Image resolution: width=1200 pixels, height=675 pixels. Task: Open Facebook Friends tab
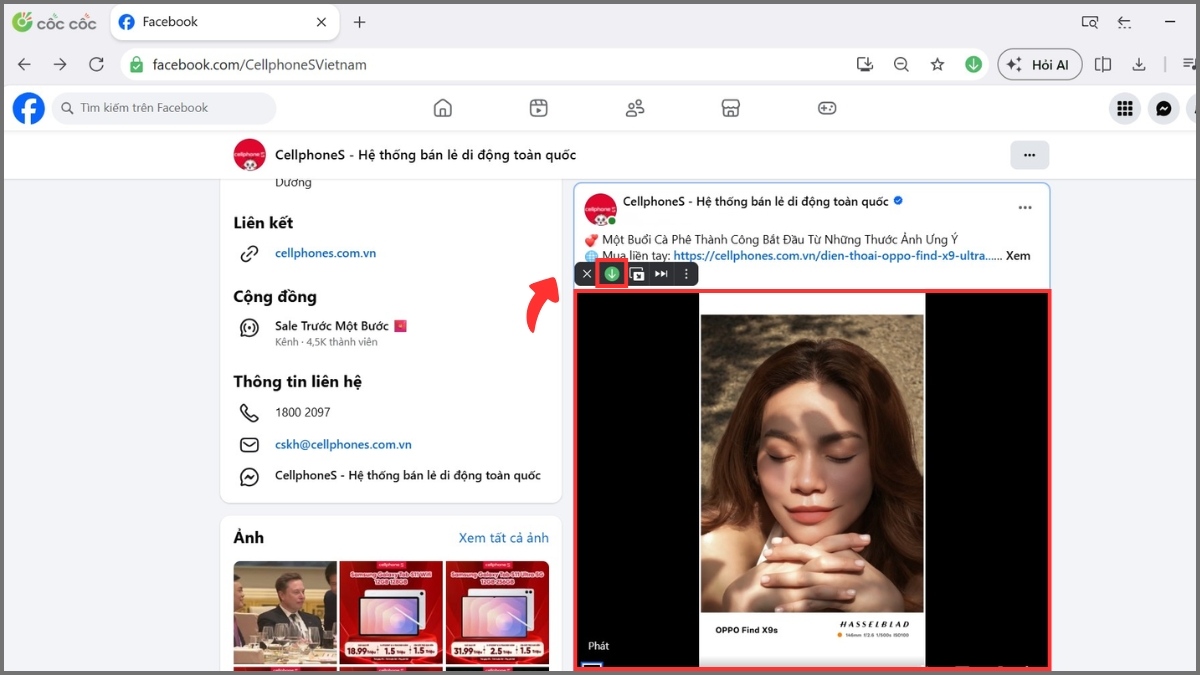[635, 108]
